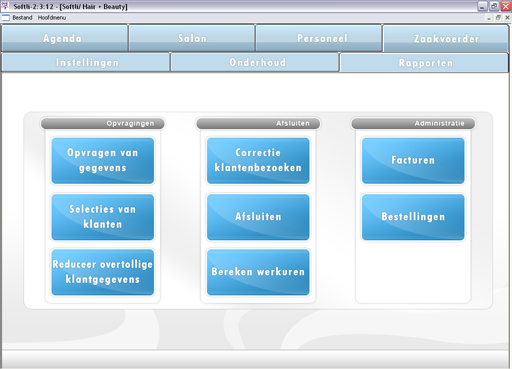
Task: Select the Zaakvoerder tab
Action: click(x=446, y=39)
